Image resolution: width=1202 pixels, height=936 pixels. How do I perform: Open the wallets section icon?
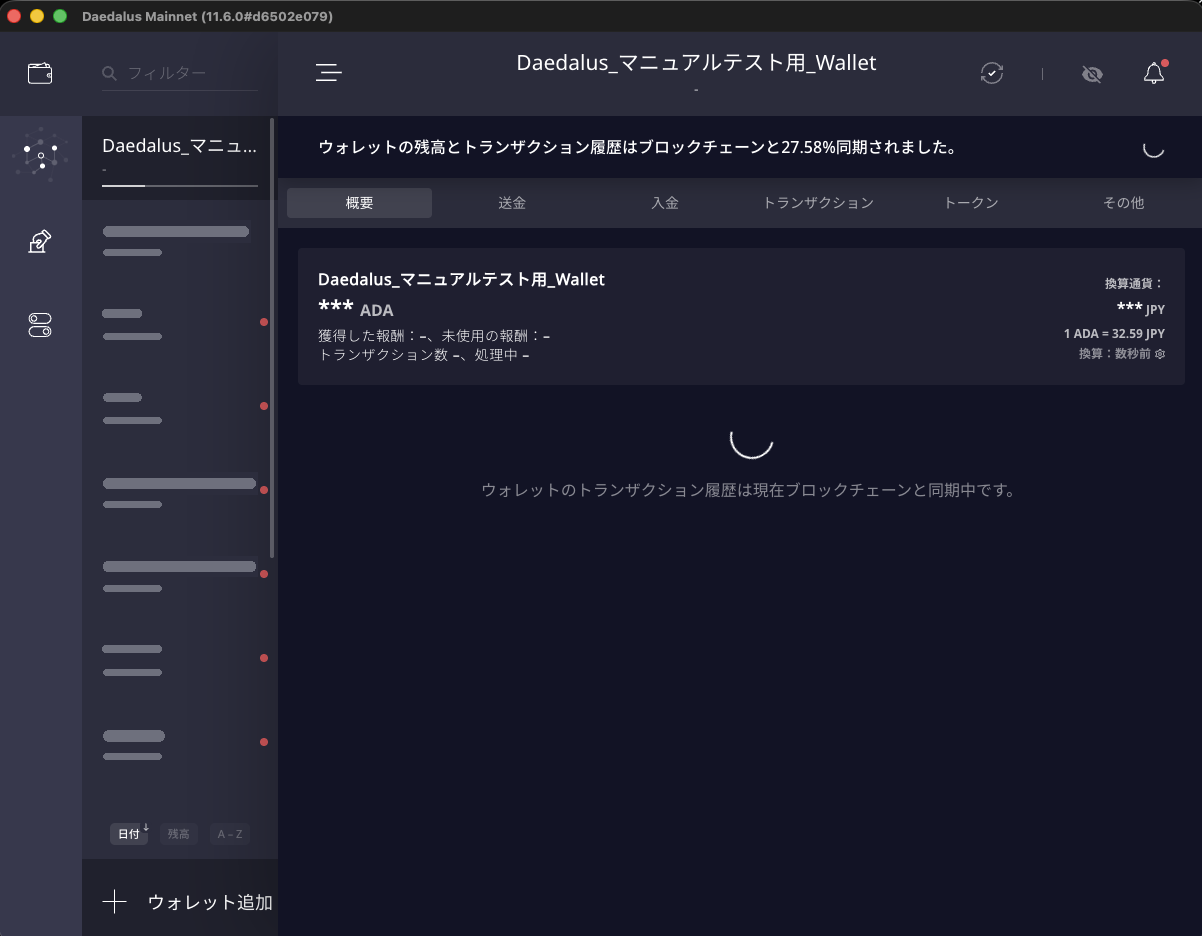[40, 73]
